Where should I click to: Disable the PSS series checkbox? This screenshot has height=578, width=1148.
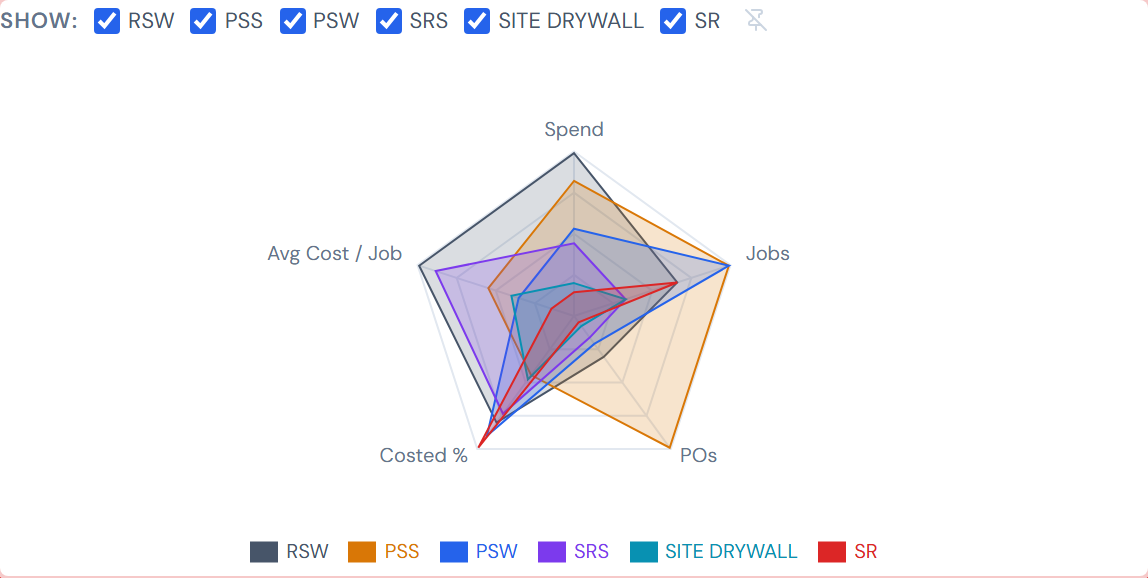pyautogui.click(x=203, y=20)
